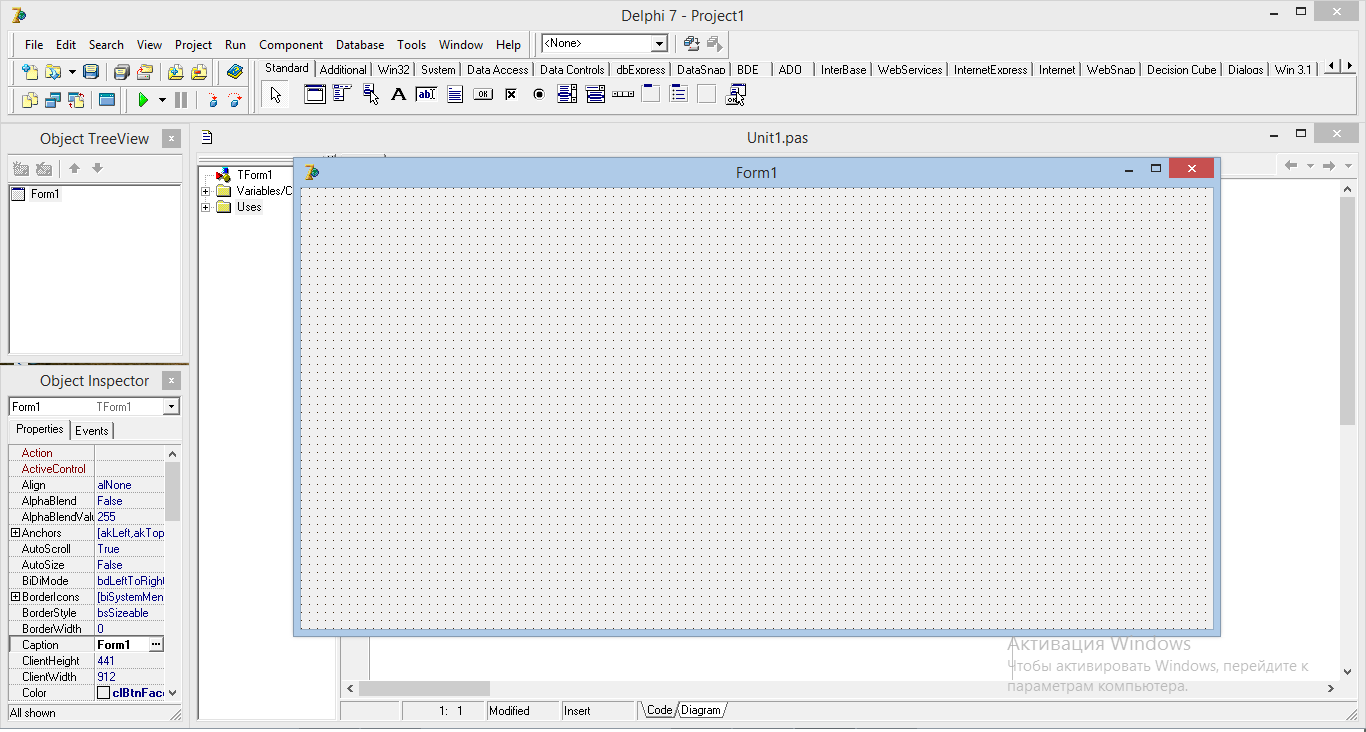Open the File menu

(x=34, y=45)
